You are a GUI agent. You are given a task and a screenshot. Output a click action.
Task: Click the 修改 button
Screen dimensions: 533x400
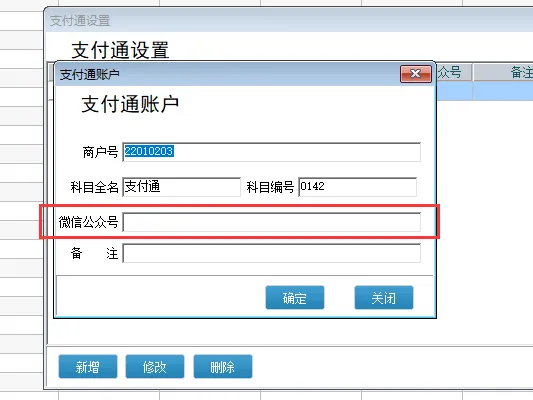click(x=155, y=367)
